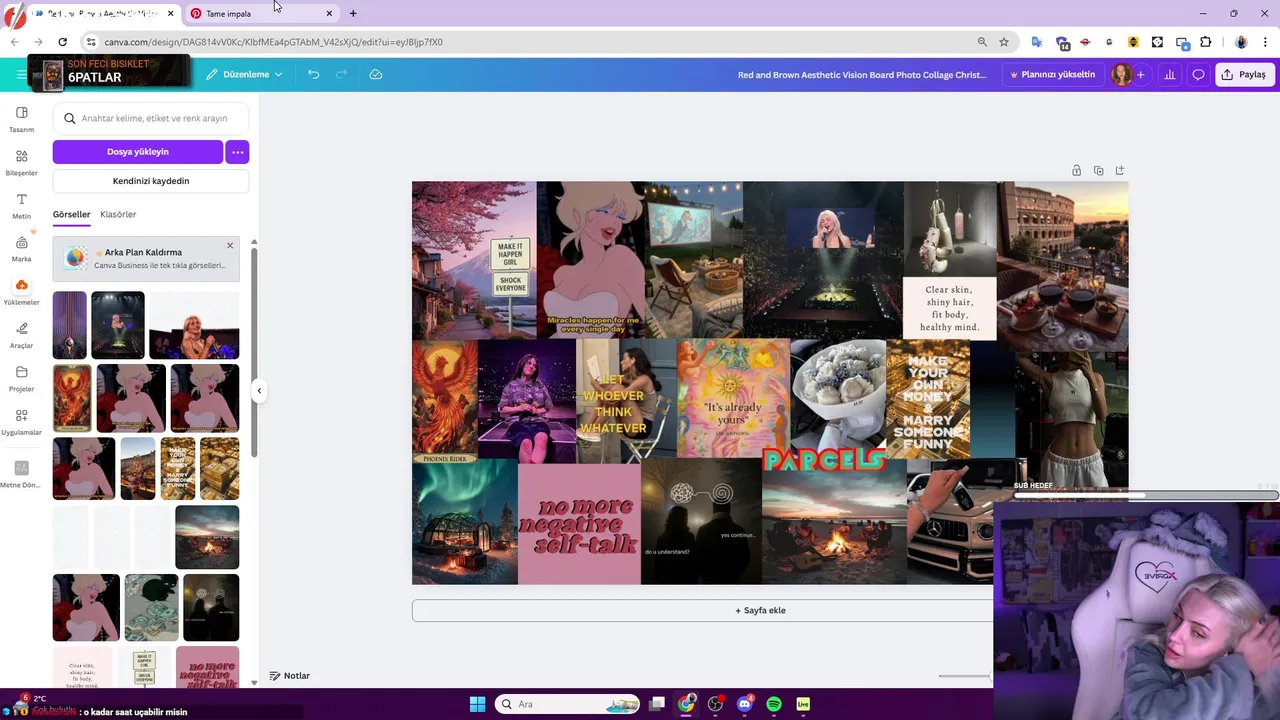Open Spotify from the taskbar
Image resolution: width=1280 pixels, height=720 pixels.
click(774, 704)
